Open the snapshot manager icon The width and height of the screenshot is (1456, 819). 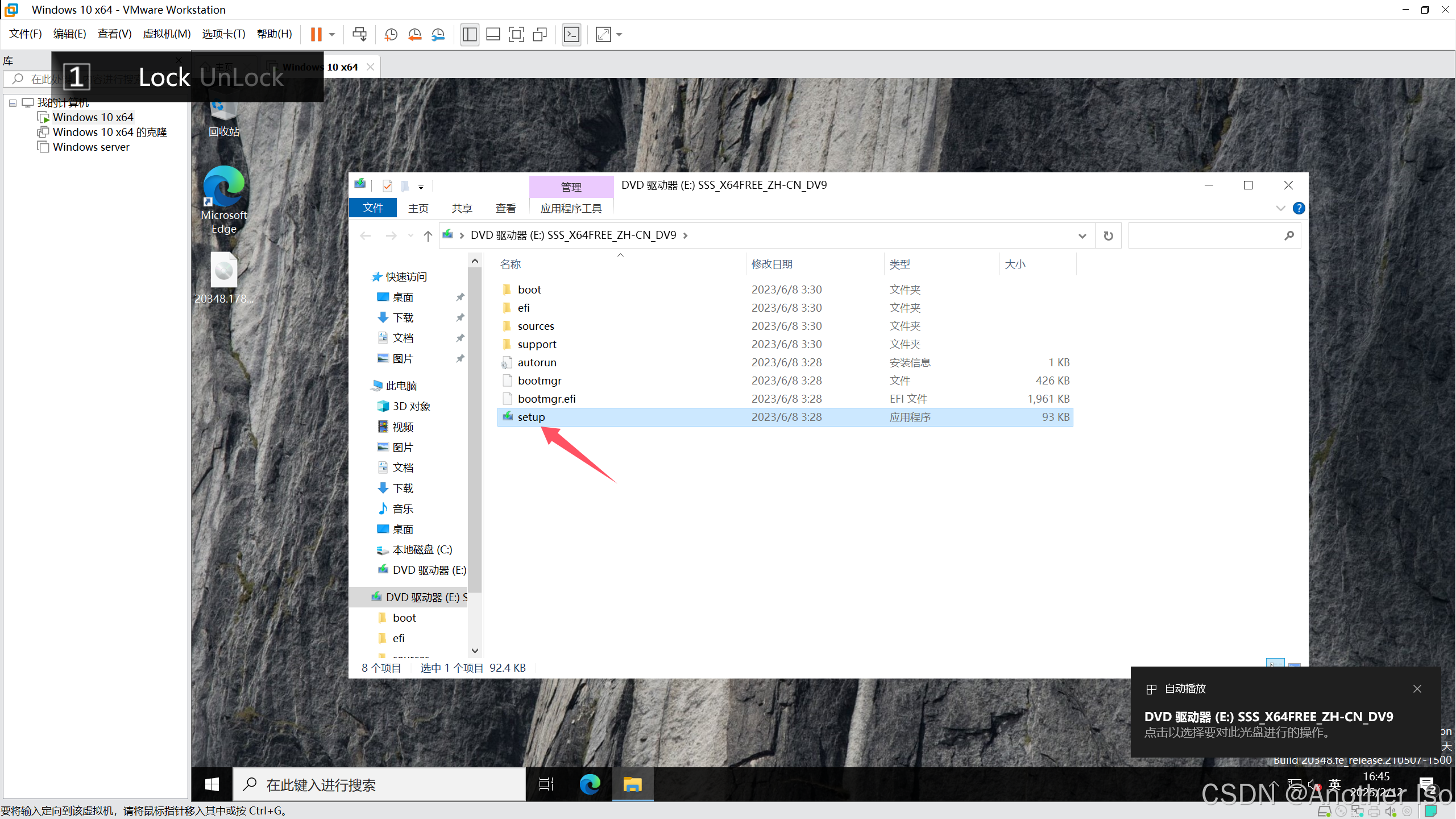pyautogui.click(x=438, y=35)
